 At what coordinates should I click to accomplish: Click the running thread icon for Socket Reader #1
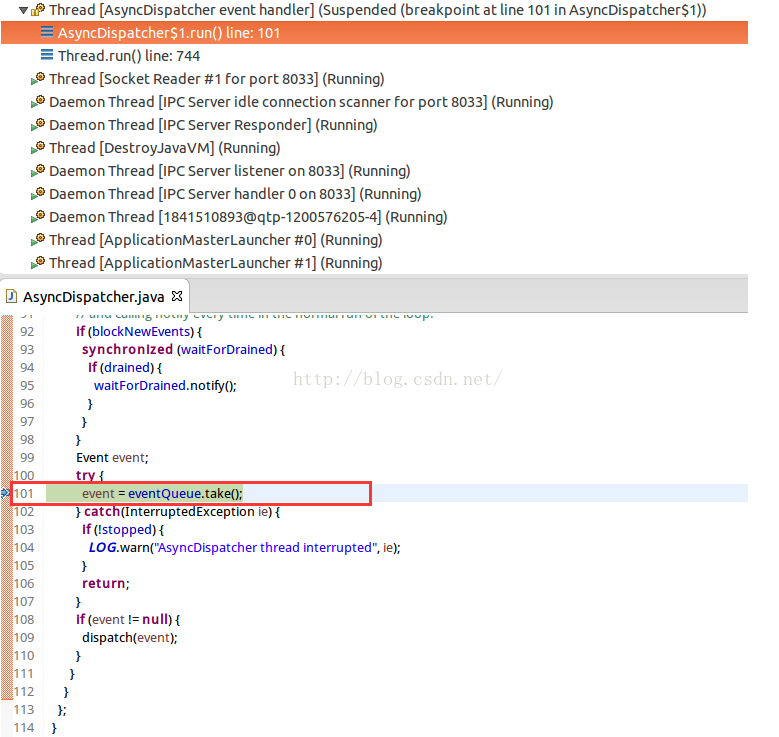point(38,79)
